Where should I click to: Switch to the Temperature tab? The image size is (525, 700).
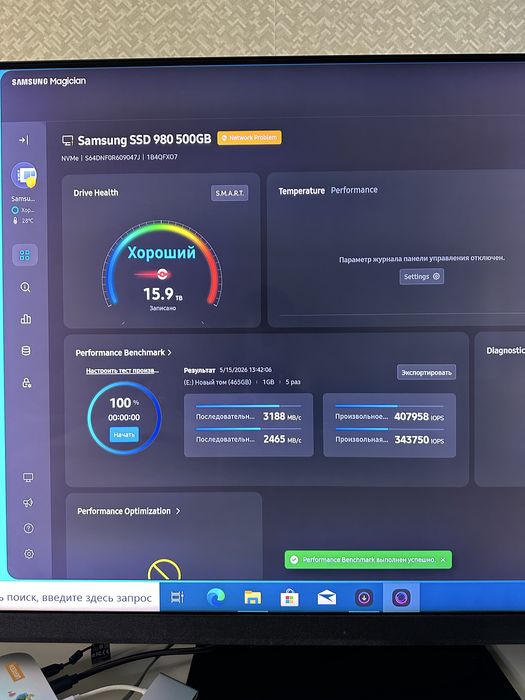click(302, 191)
